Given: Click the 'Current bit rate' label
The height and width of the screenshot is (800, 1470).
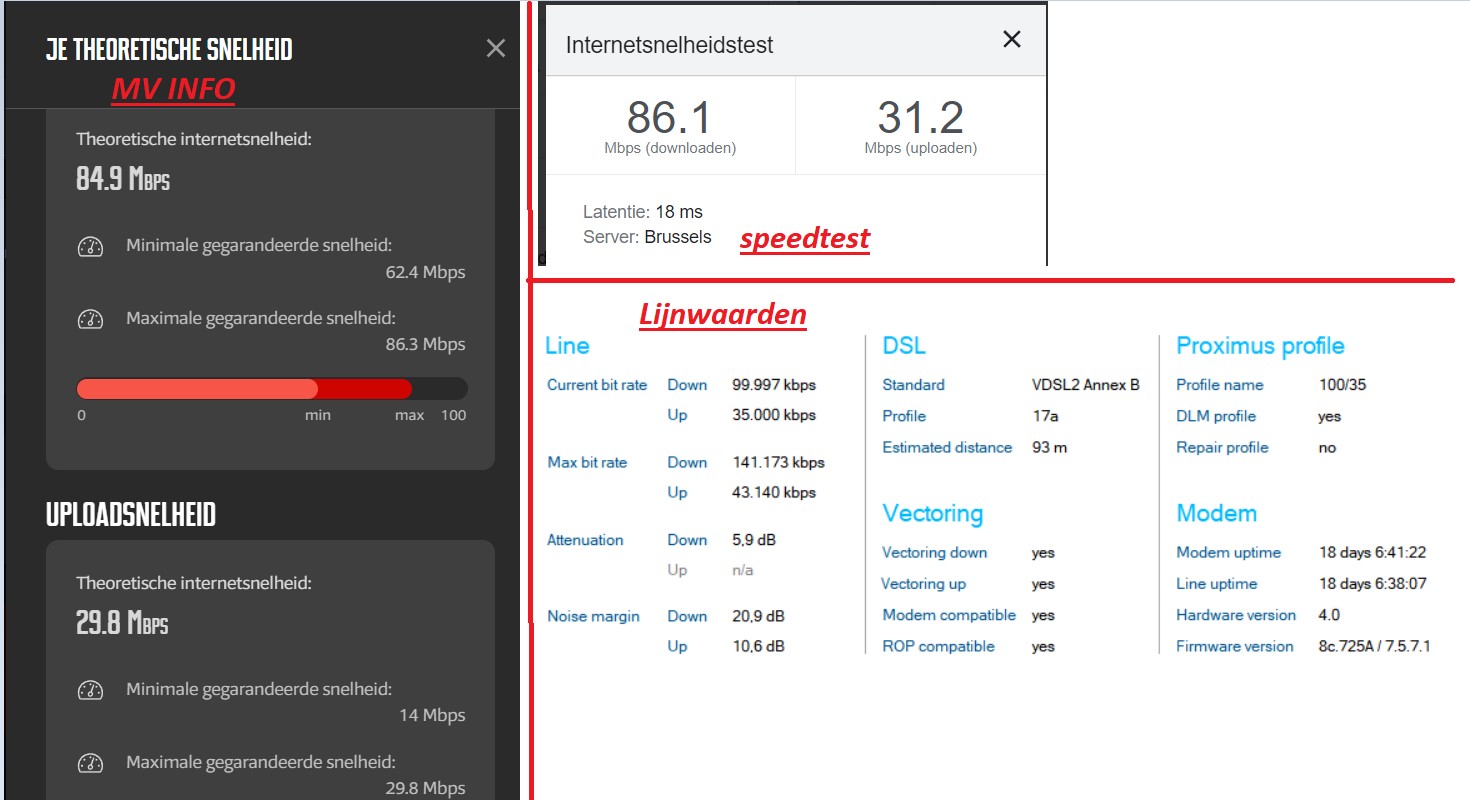Looking at the screenshot, I should 597,385.
